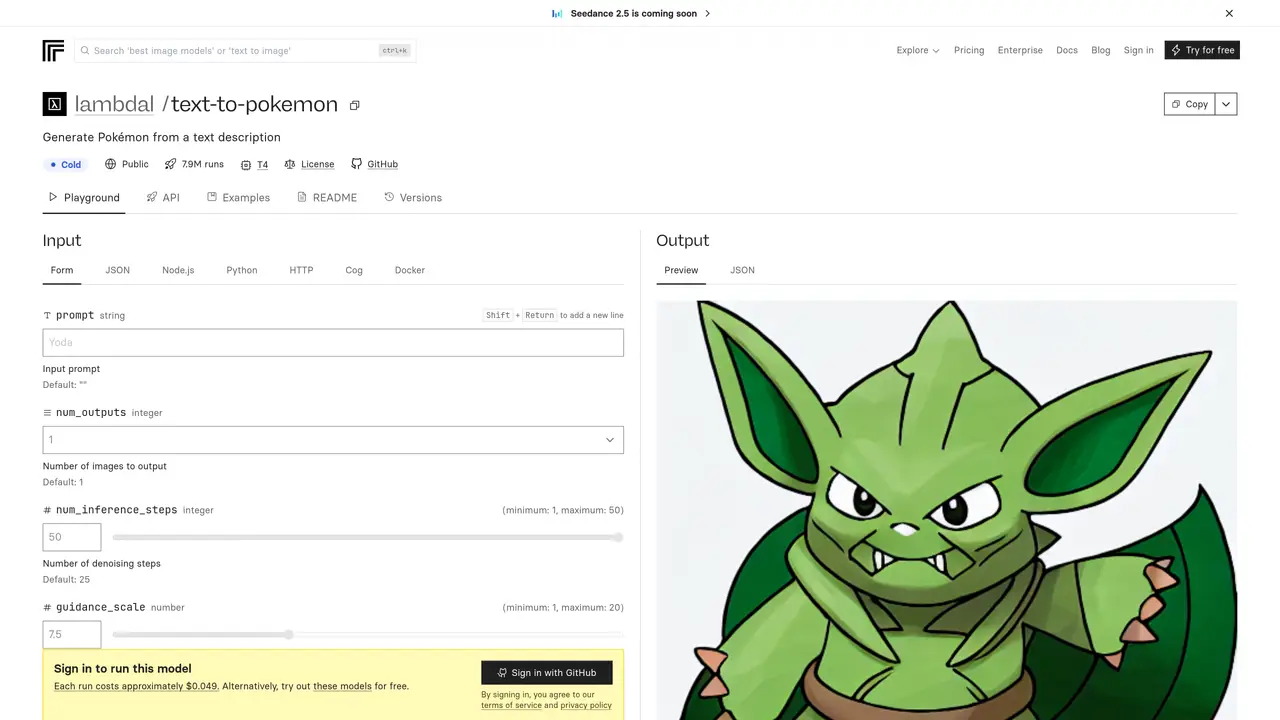Select the JSON input tab
Screen dimensions: 1280x720
(118, 270)
